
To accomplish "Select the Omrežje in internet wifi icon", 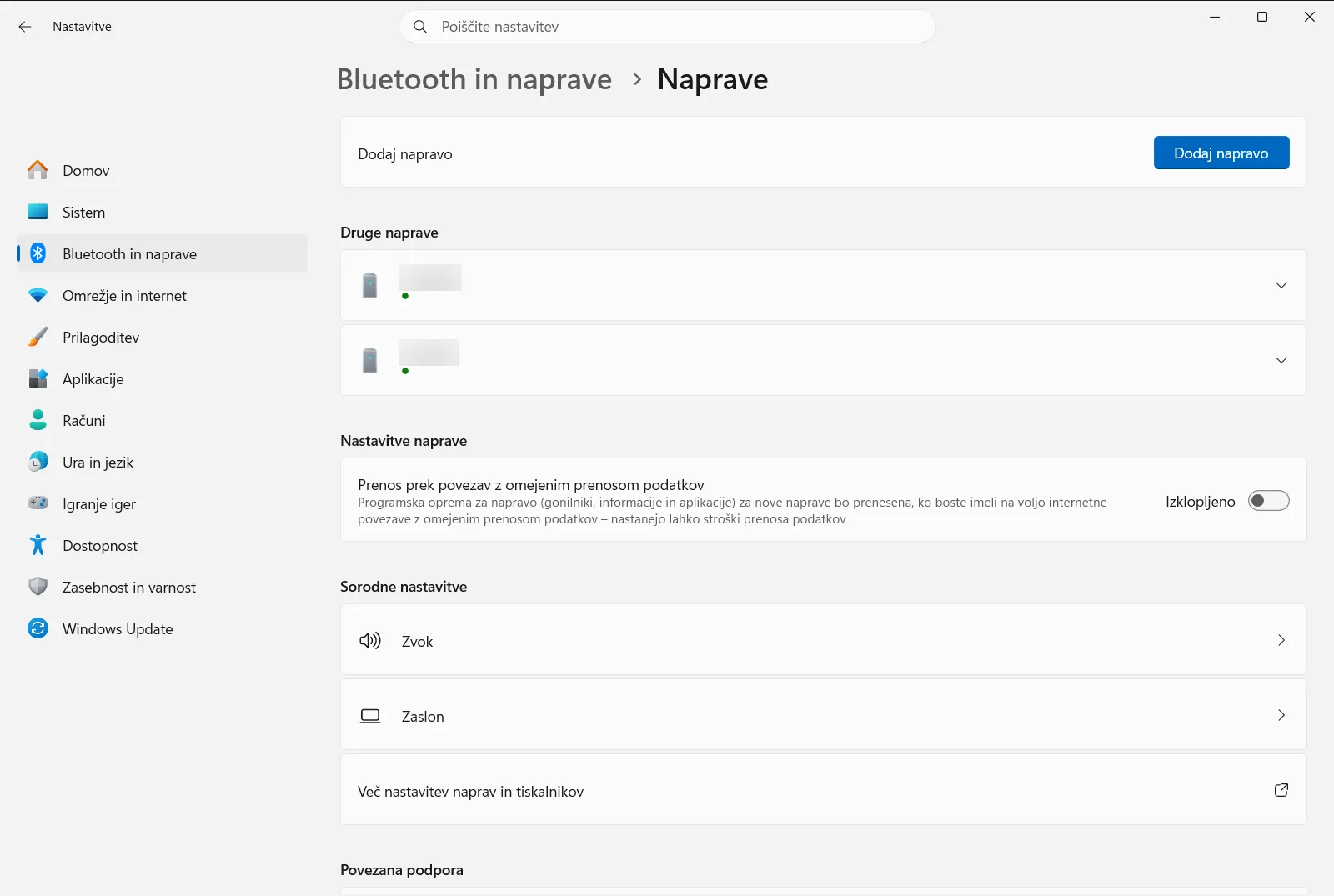I will point(38,295).
